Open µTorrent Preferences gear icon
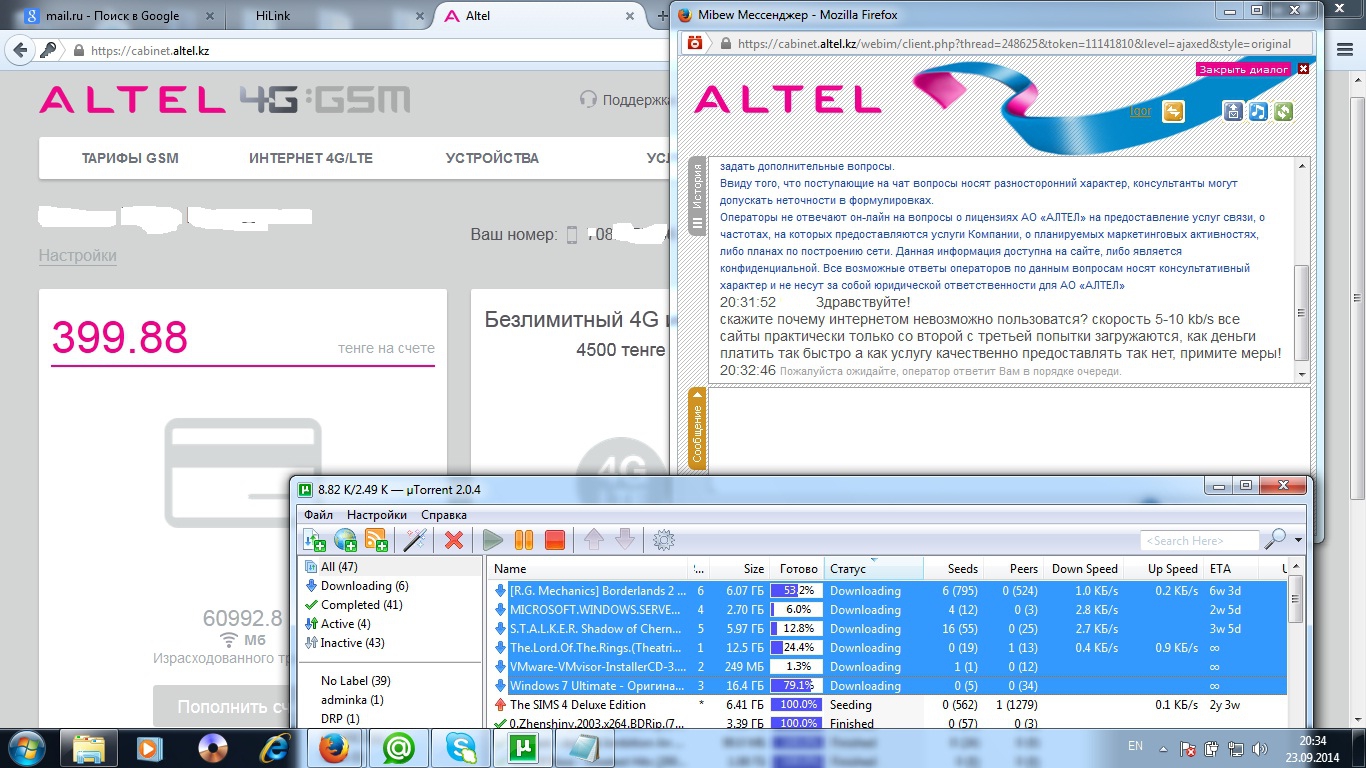 [663, 540]
